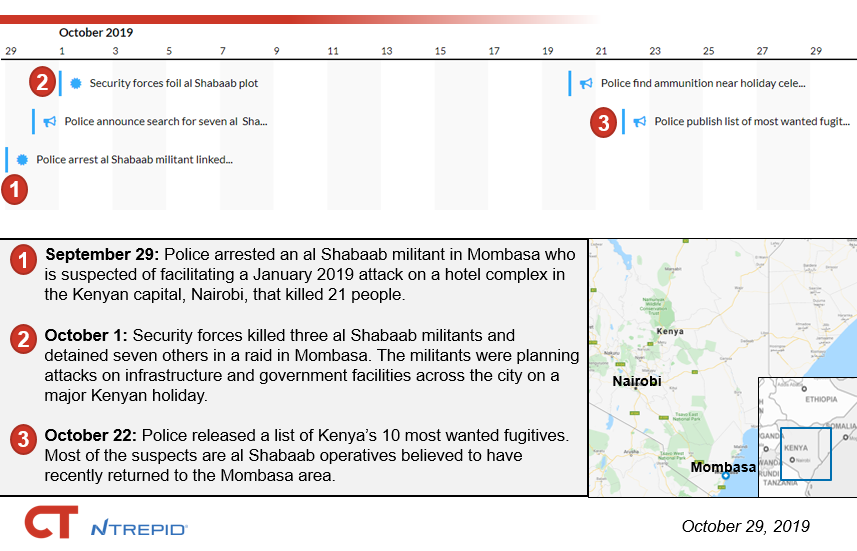Open the 'Security forces foil al Shabaab plot' event
This screenshot has width=857, height=551.
pos(174,83)
